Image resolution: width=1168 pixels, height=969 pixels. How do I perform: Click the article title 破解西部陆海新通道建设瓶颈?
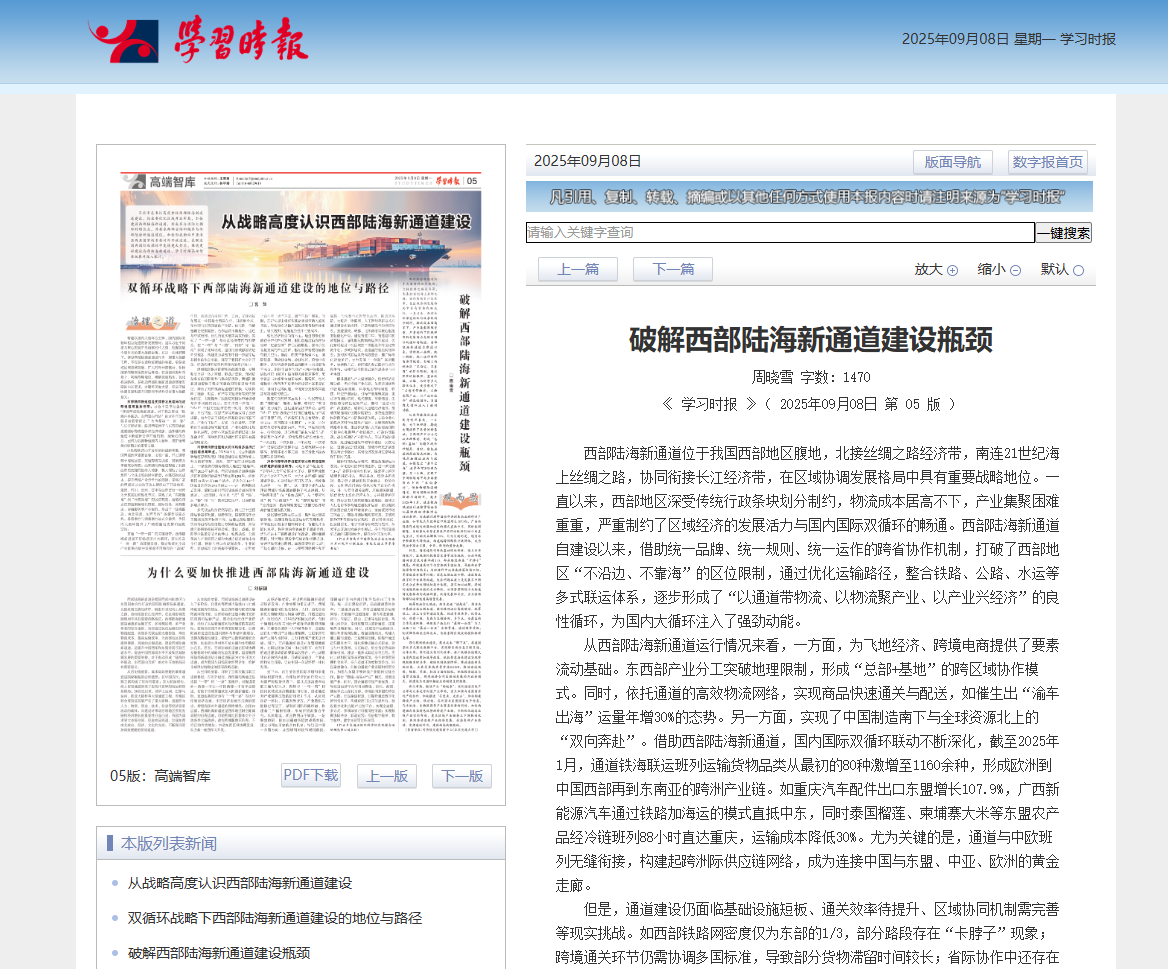(810, 340)
